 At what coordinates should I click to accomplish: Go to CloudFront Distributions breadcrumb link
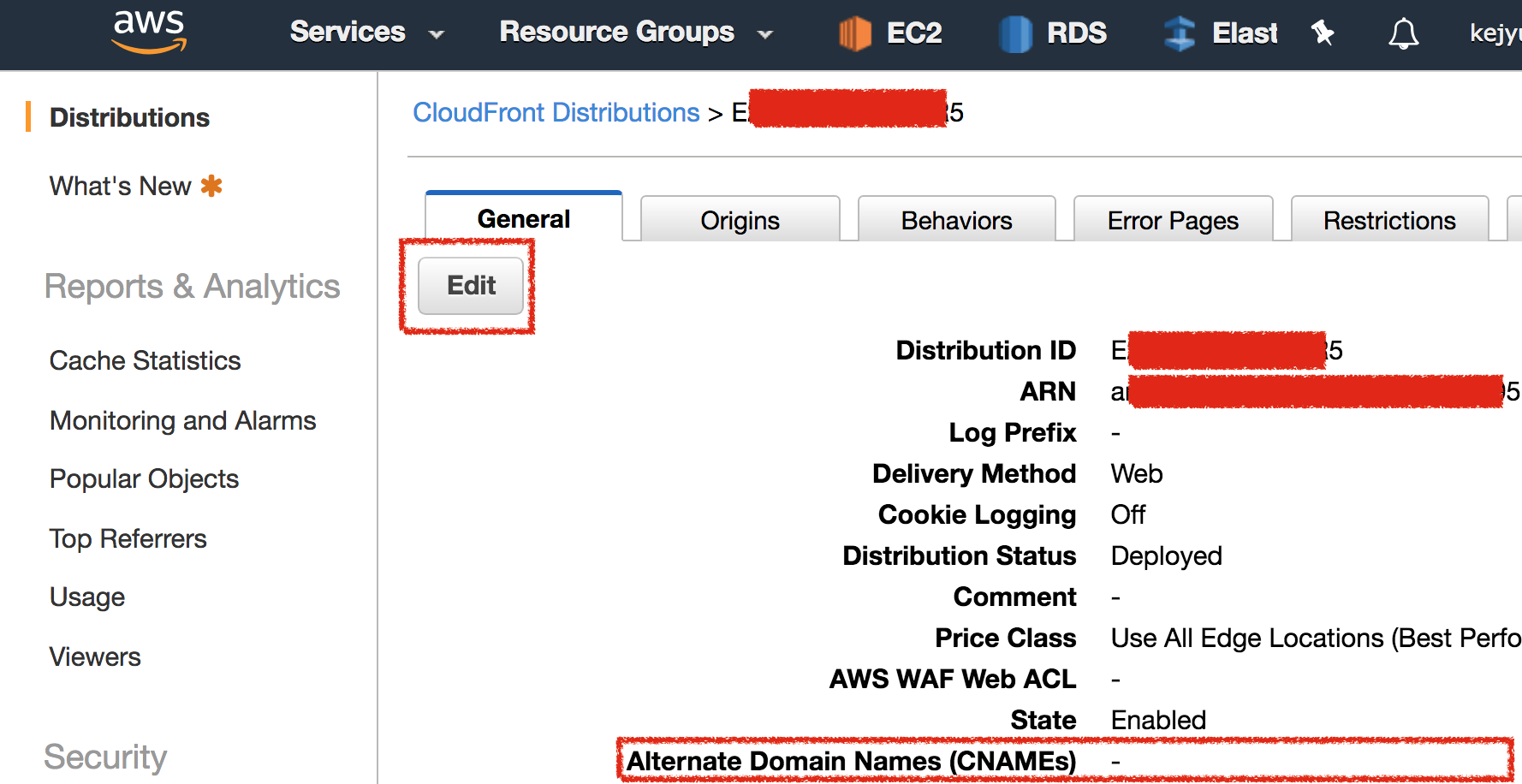pyautogui.click(x=556, y=112)
